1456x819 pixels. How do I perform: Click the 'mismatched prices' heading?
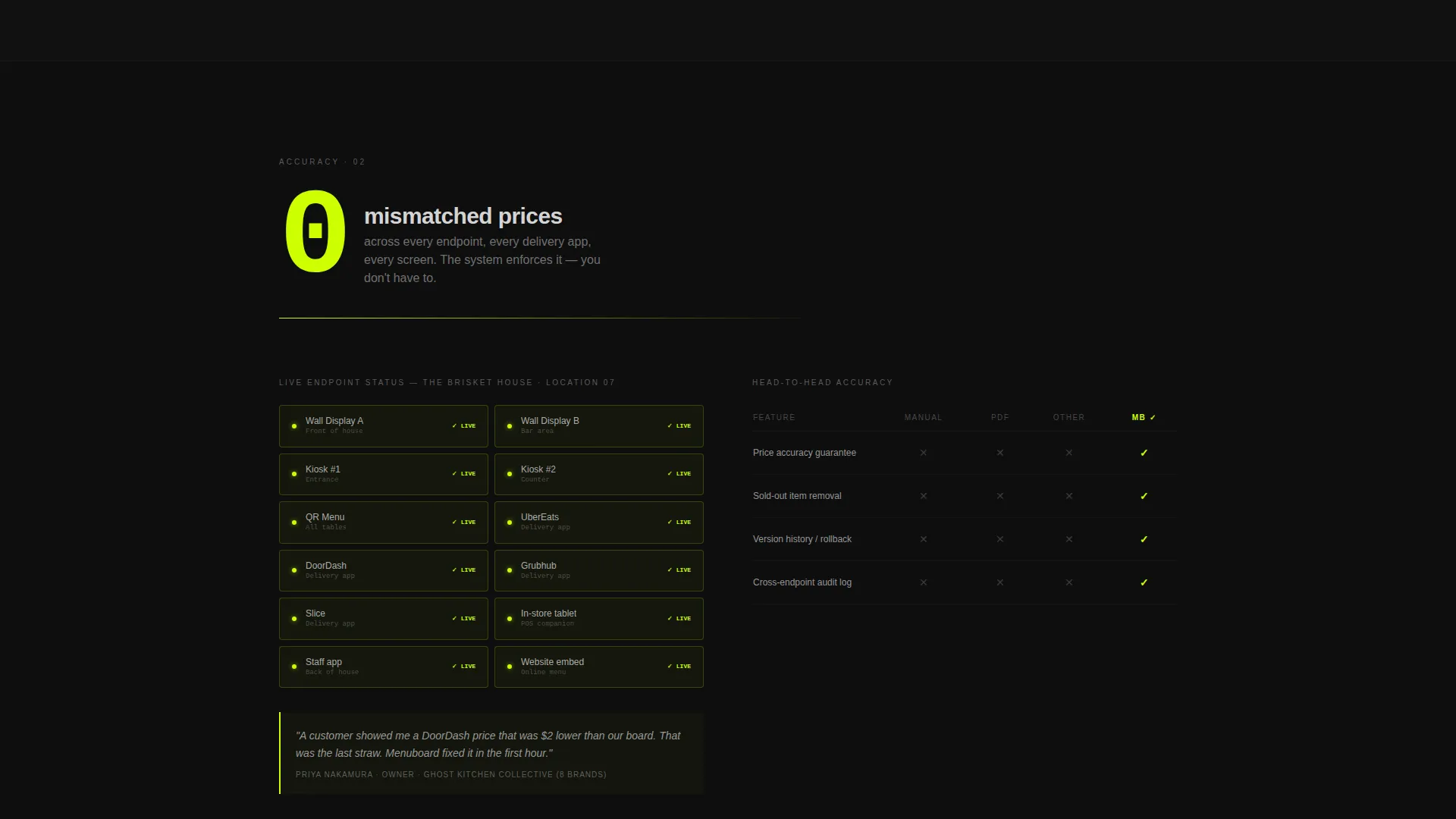click(463, 216)
